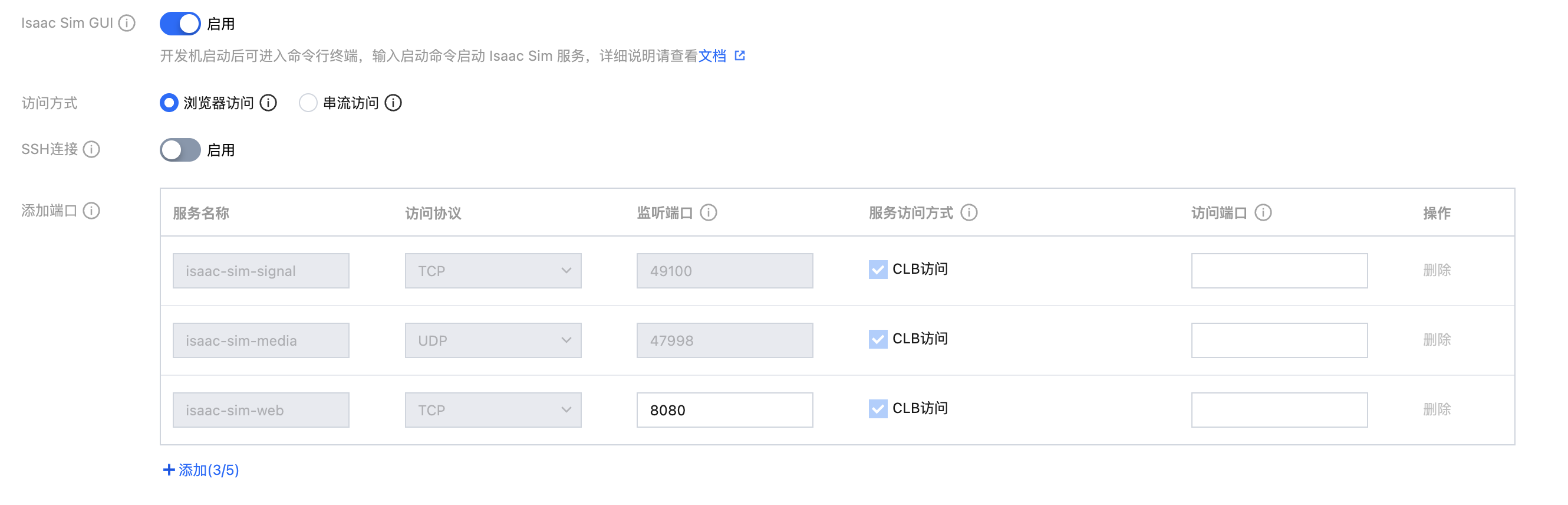The image size is (1568, 505).
Task: Select the 浏览器访问 radio button
Action: tap(169, 103)
